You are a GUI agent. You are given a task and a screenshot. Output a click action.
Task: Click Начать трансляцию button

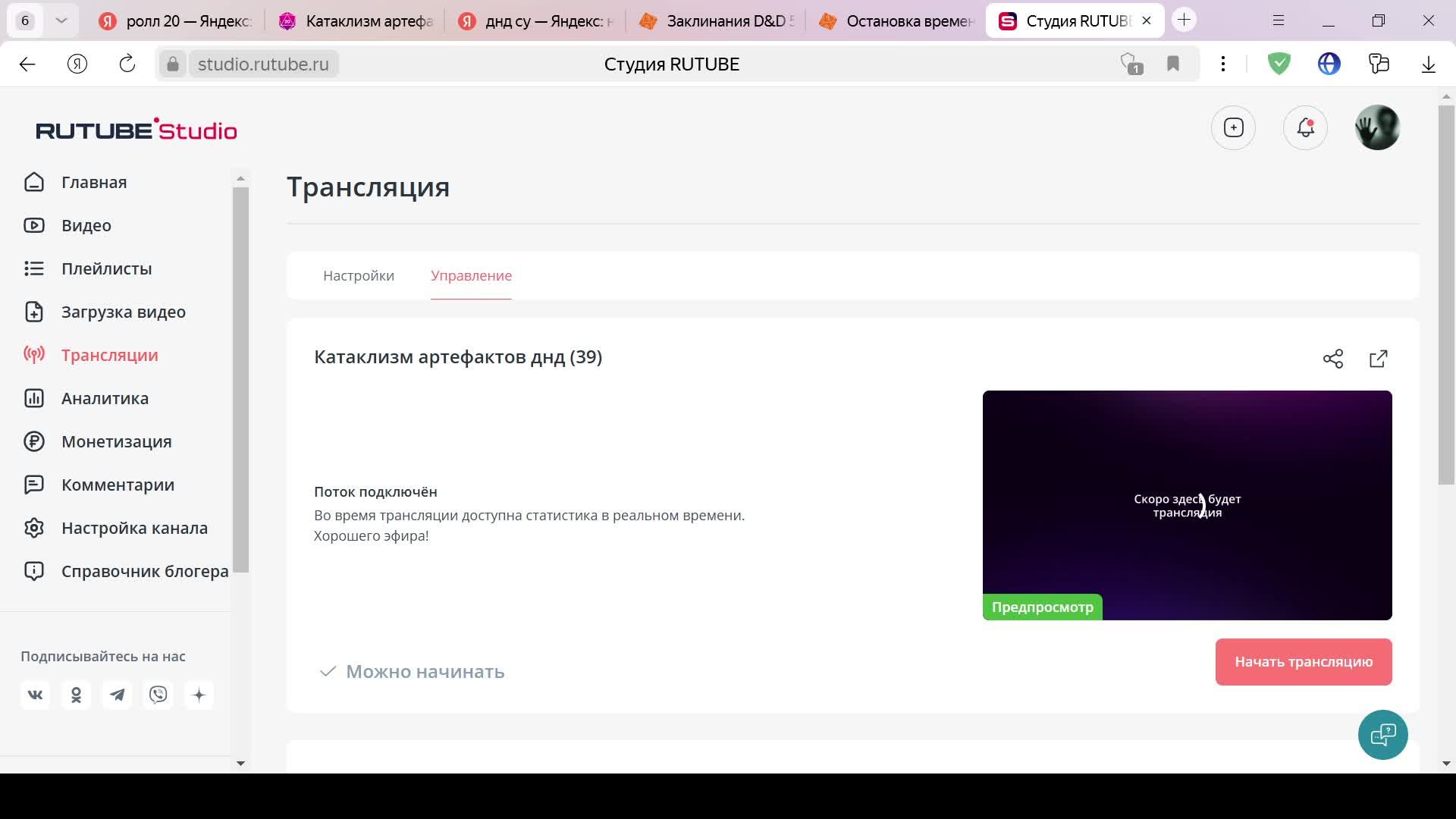[x=1304, y=662]
